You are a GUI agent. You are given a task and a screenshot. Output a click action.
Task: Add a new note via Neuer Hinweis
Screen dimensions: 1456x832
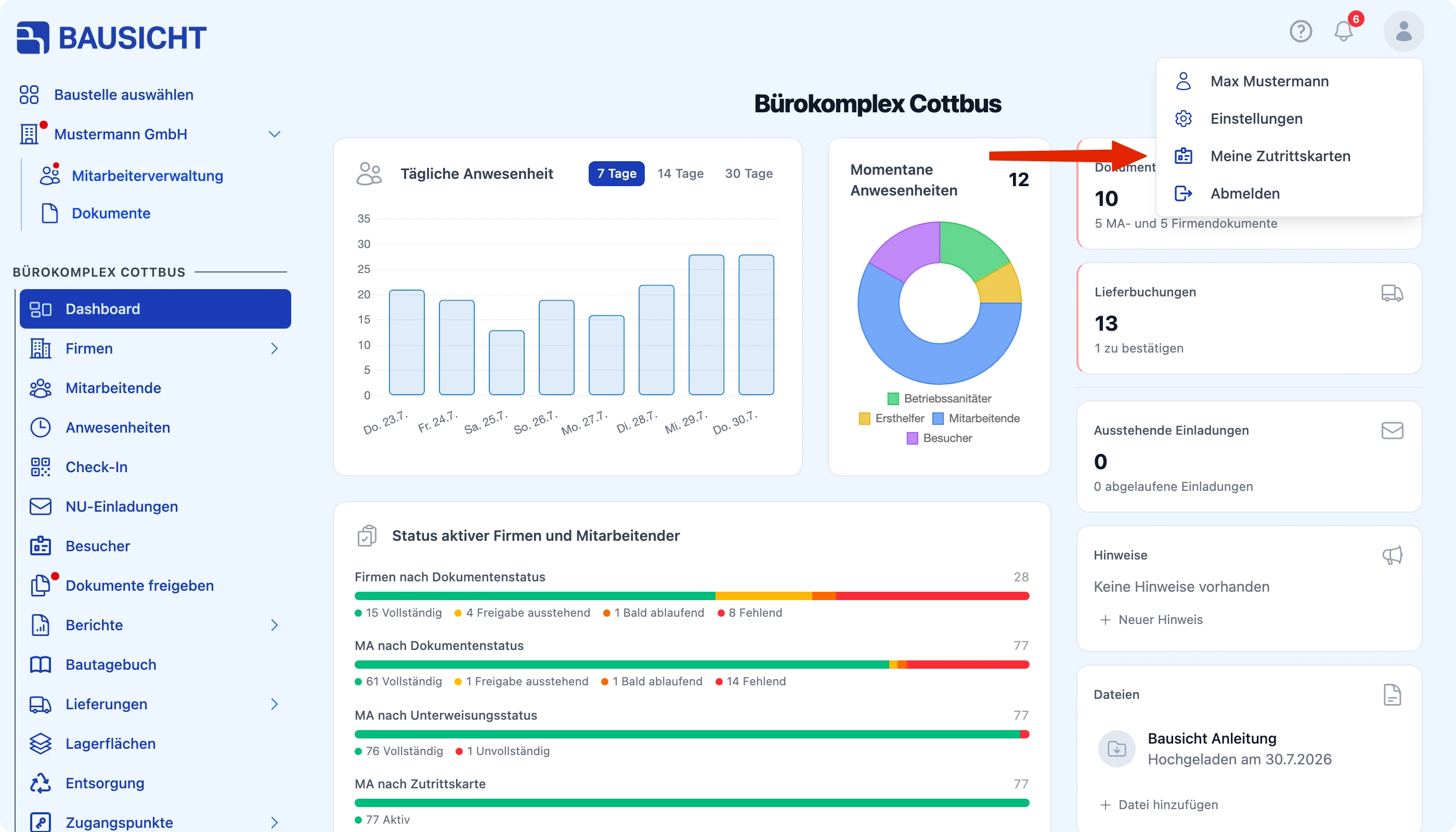[1151, 620]
